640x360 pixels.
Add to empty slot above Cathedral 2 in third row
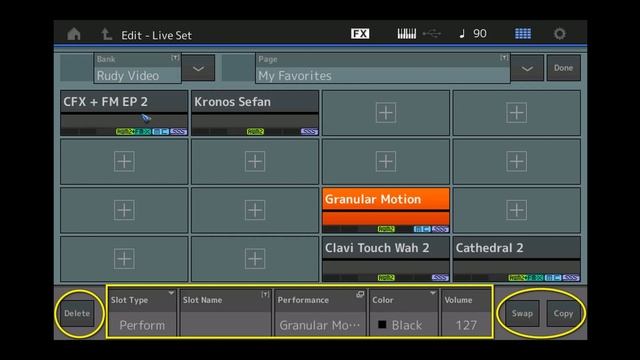[516, 210]
